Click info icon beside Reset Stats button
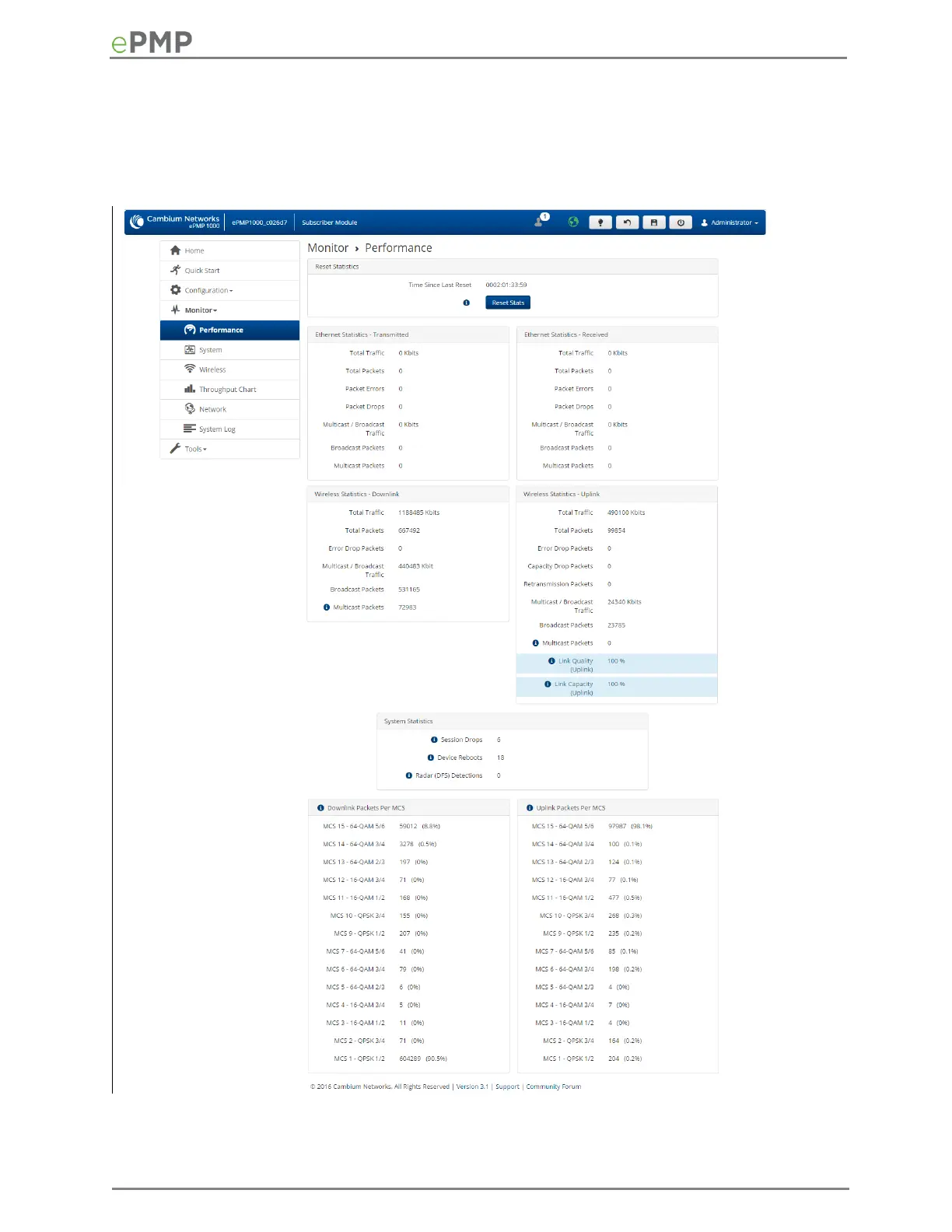Image resolution: width=952 pixels, height=1232 pixels. coord(467,303)
